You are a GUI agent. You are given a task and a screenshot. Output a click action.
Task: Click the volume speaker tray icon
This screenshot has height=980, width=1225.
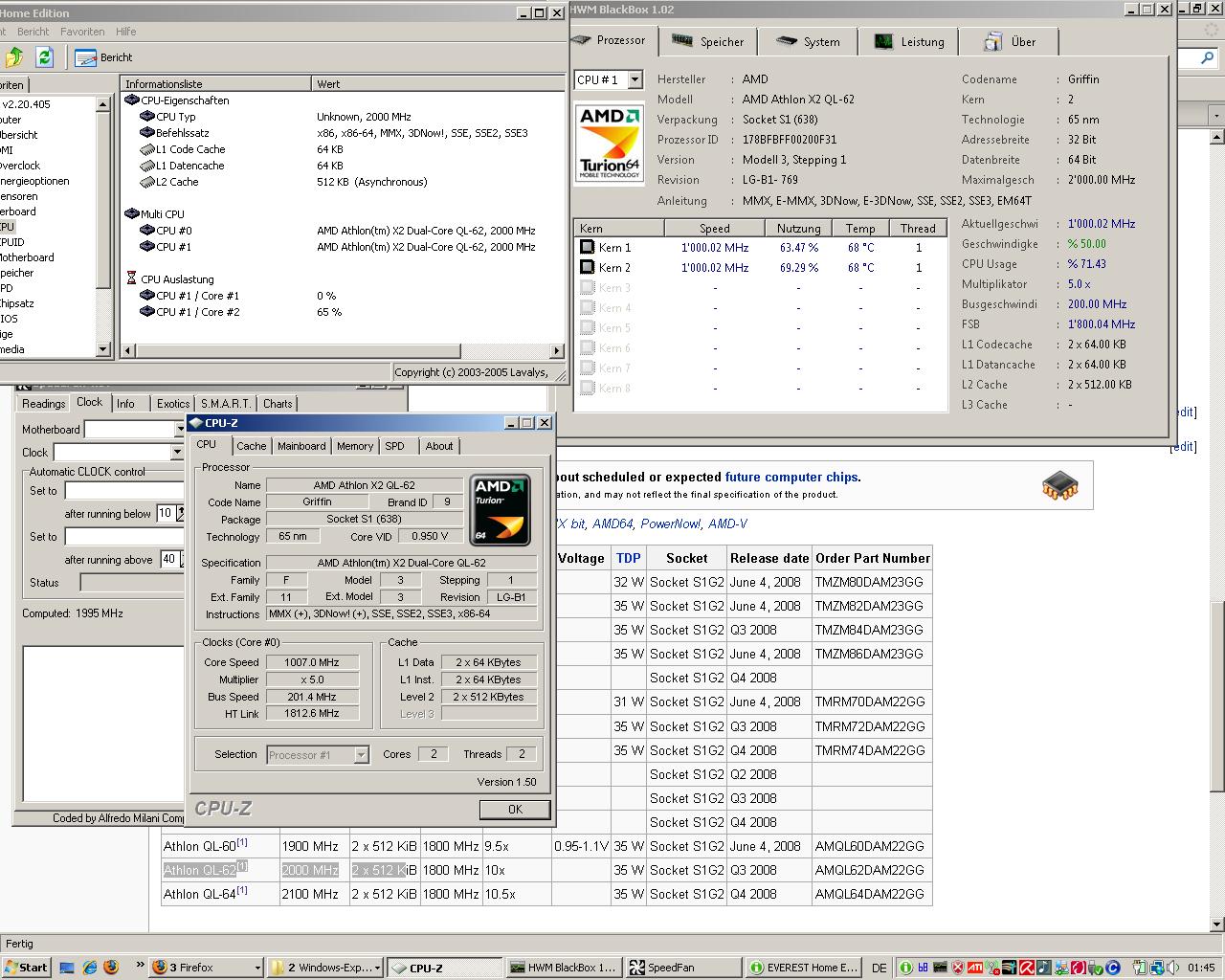pos(1174,968)
